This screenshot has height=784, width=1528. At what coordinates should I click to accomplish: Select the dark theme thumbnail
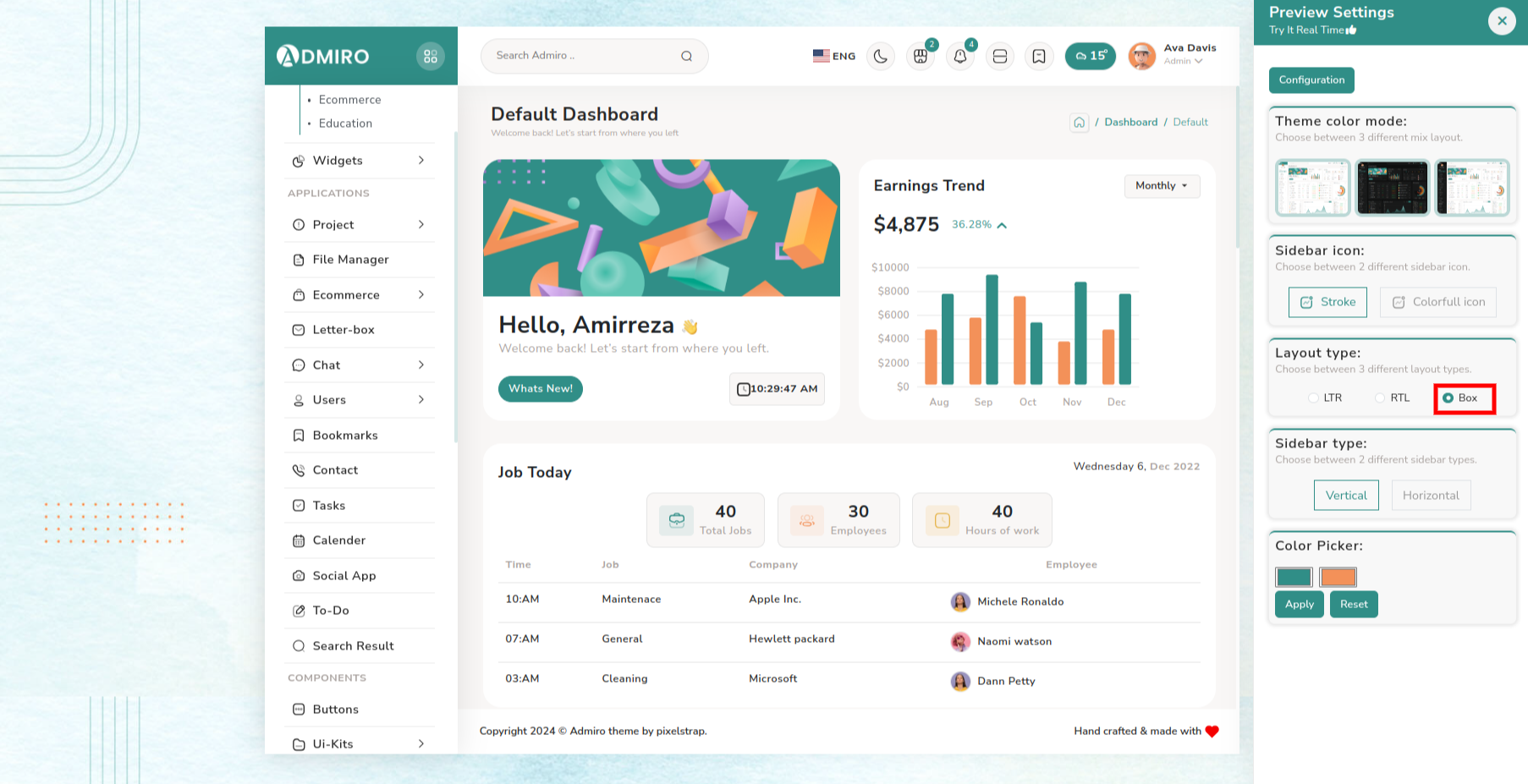pyautogui.click(x=1392, y=188)
